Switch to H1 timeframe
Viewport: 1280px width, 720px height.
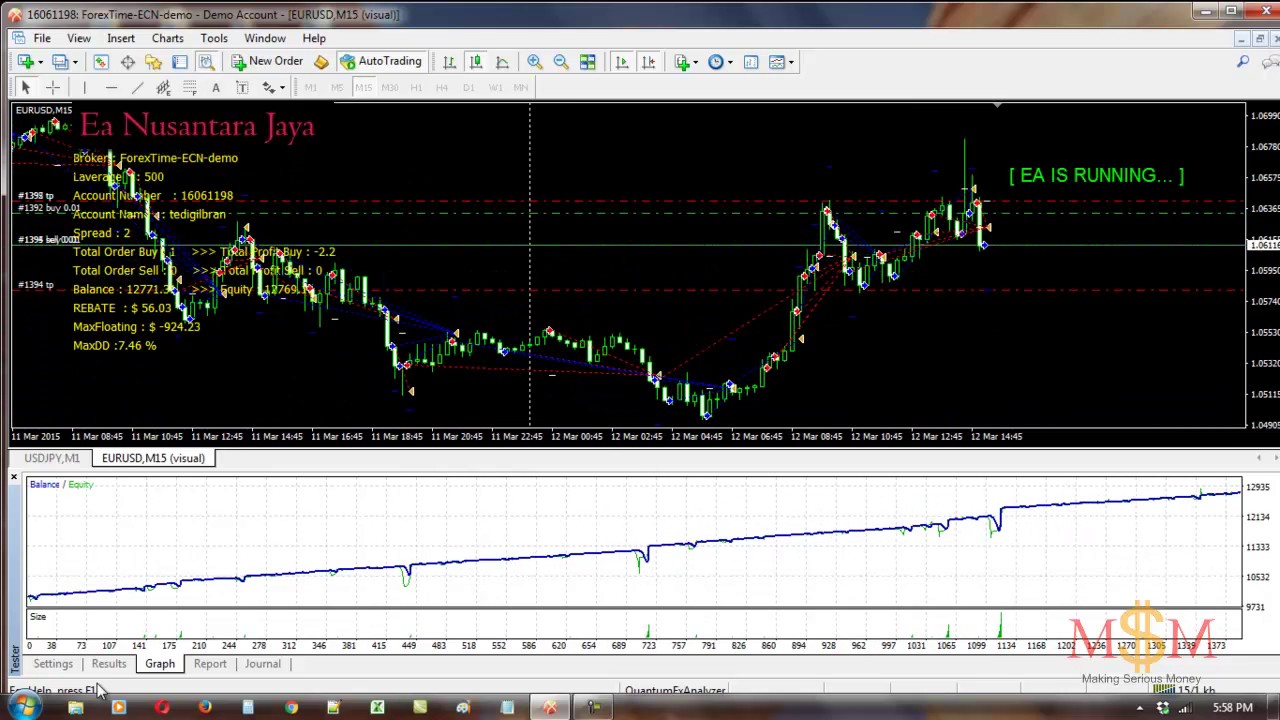click(416, 88)
